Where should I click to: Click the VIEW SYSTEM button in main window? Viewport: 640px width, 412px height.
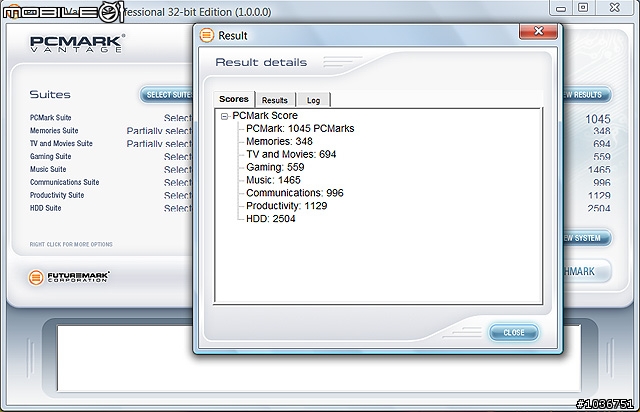click(x=586, y=238)
